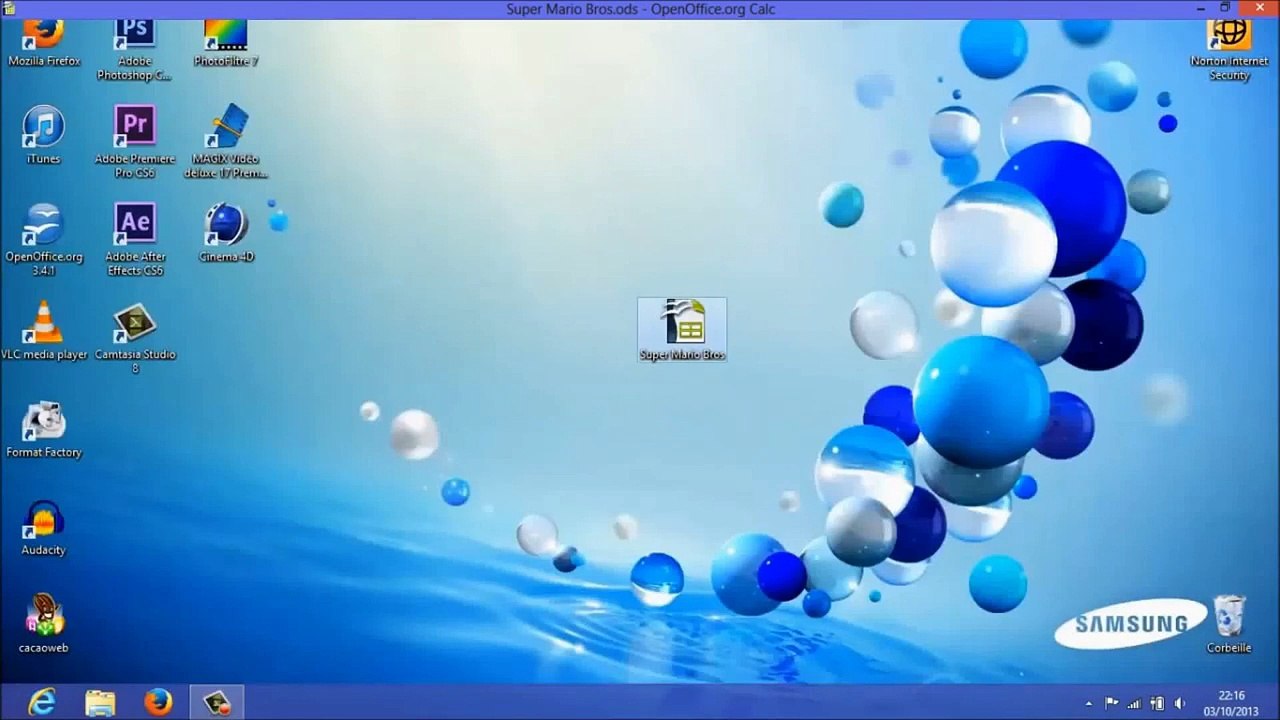Click the Adobe After Effects CS6 icon
Image resolution: width=1280 pixels, height=720 pixels.
pos(135,240)
